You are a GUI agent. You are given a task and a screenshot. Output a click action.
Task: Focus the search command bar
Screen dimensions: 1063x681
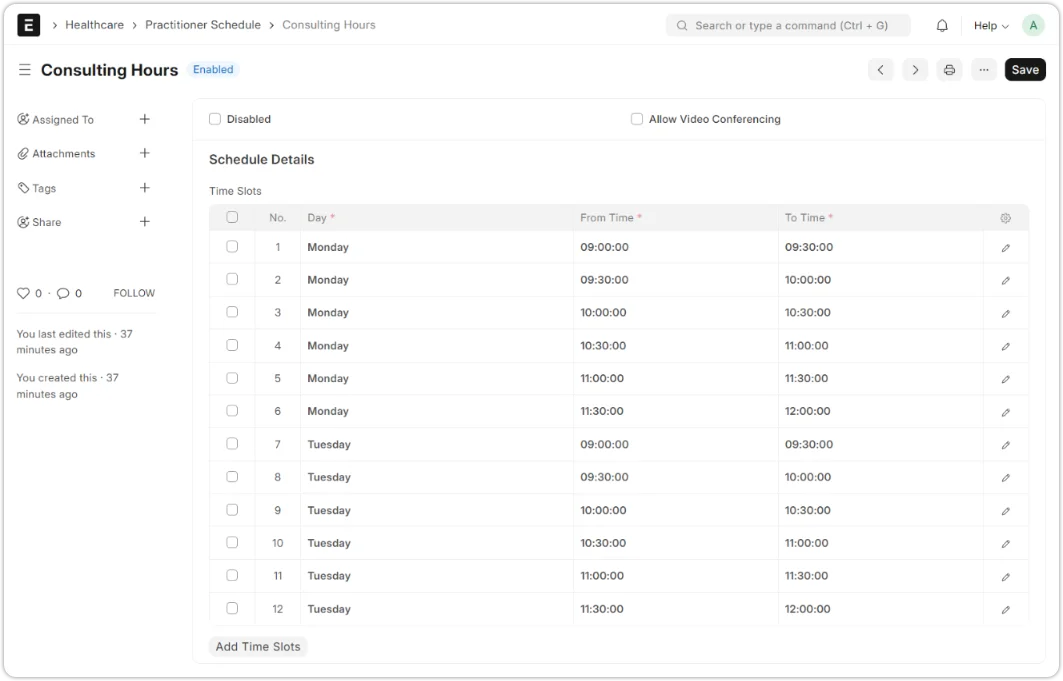788,26
